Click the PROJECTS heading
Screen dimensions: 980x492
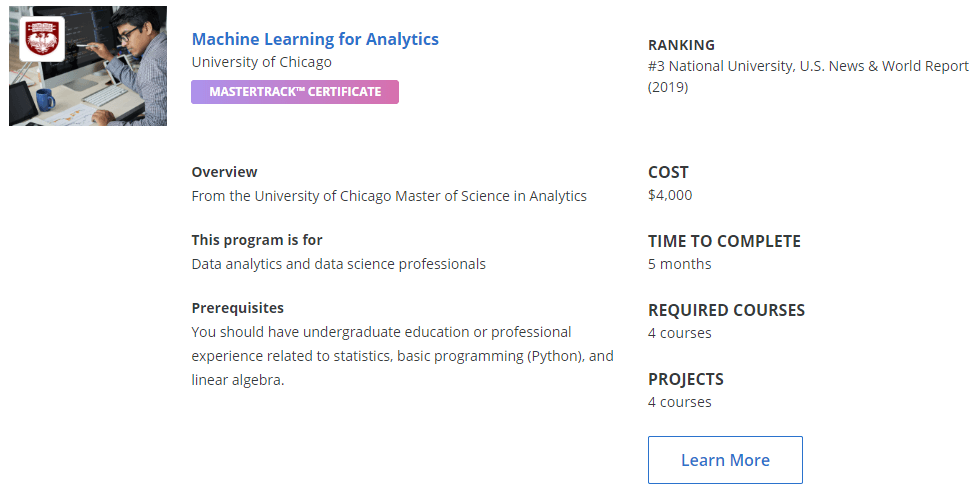pos(686,379)
